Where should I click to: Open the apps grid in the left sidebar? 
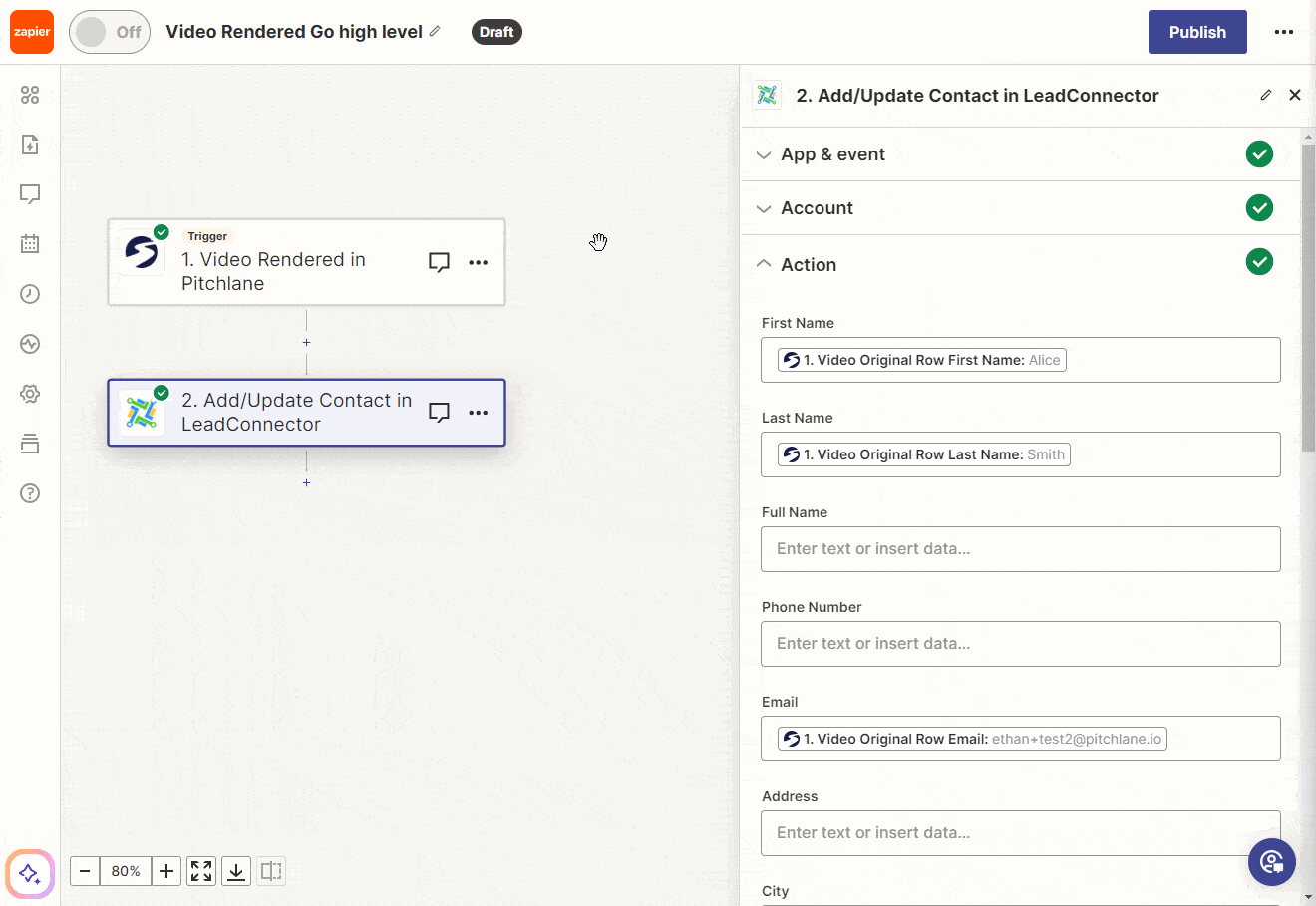pyautogui.click(x=30, y=95)
